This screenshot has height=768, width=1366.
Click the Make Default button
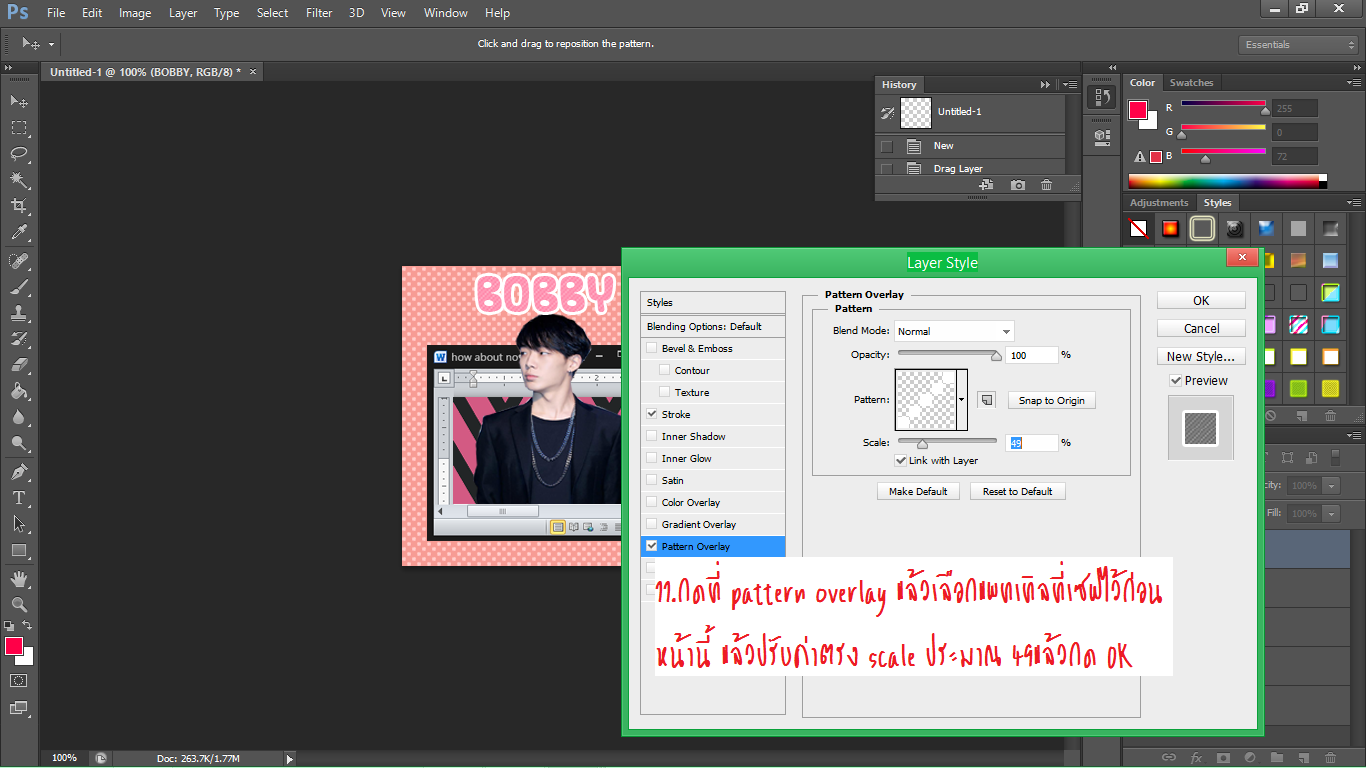[918, 491]
